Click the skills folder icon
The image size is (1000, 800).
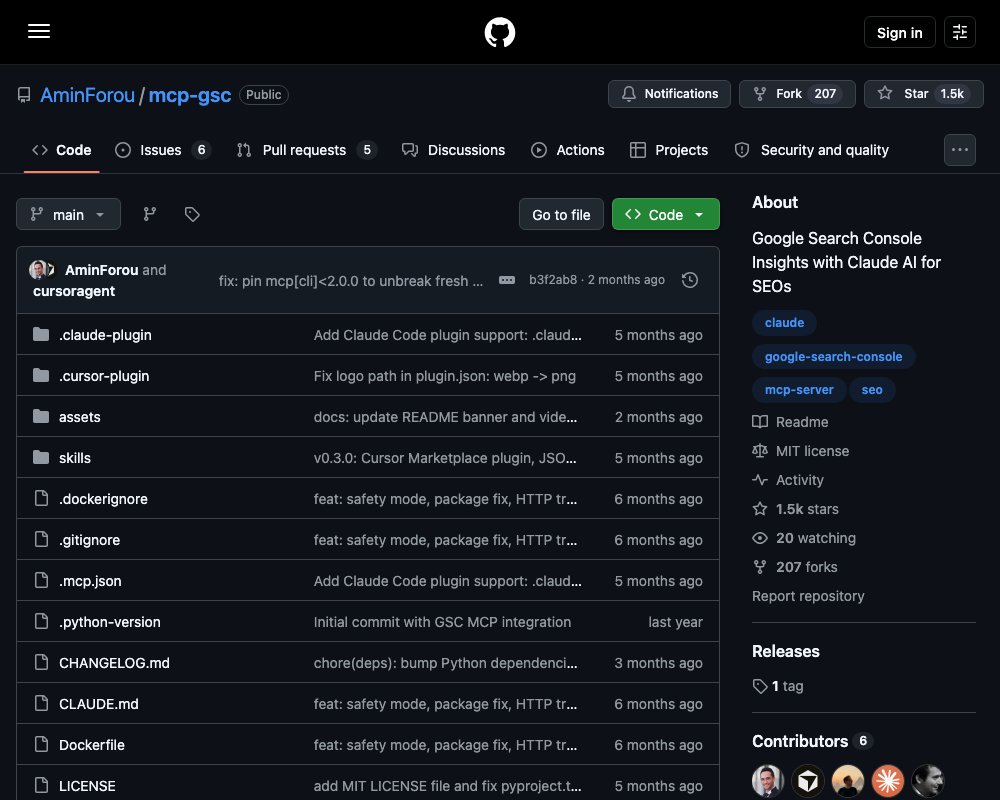click(x=41, y=457)
